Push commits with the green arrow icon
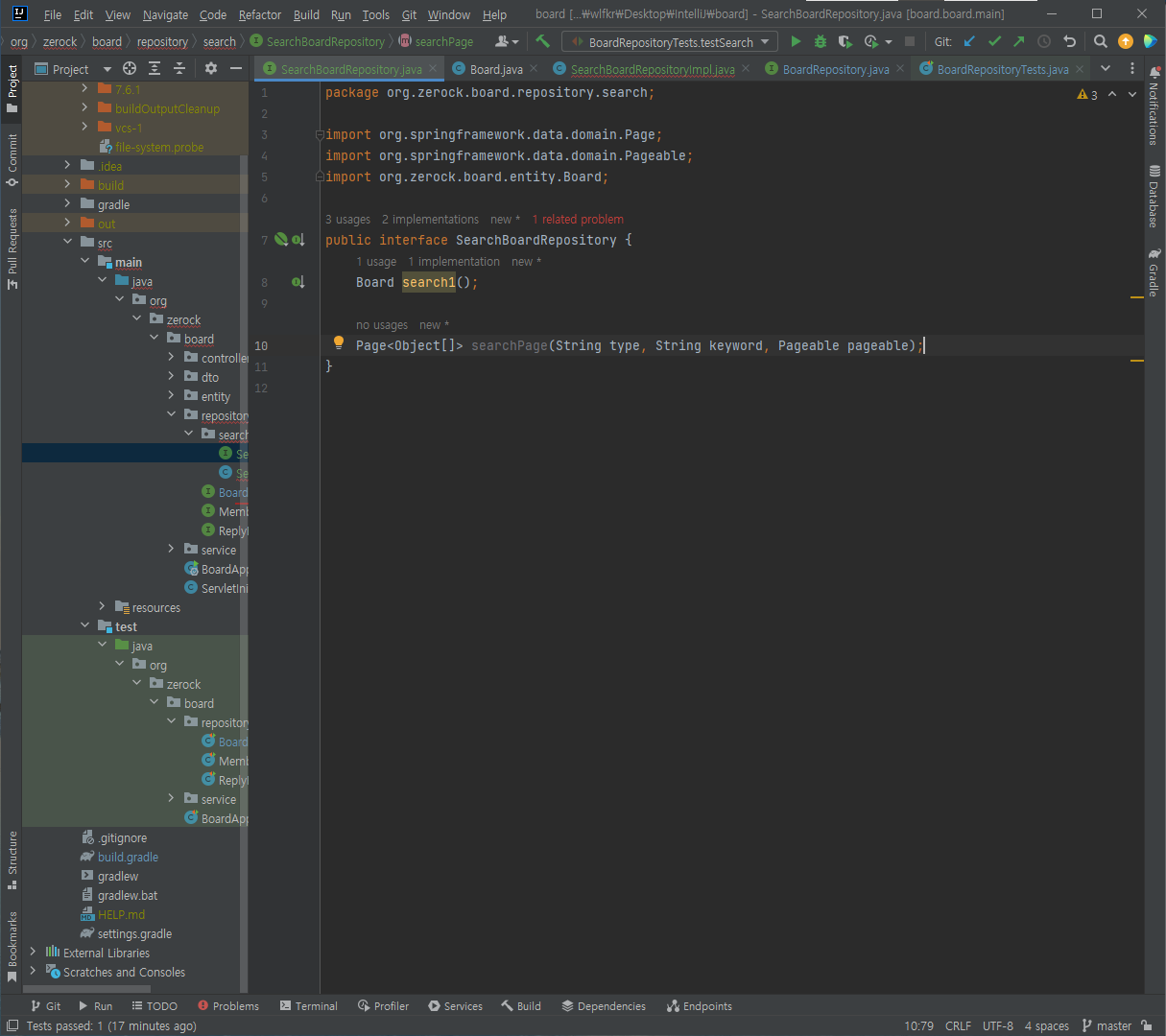1166x1036 pixels. click(x=1018, y=41)
